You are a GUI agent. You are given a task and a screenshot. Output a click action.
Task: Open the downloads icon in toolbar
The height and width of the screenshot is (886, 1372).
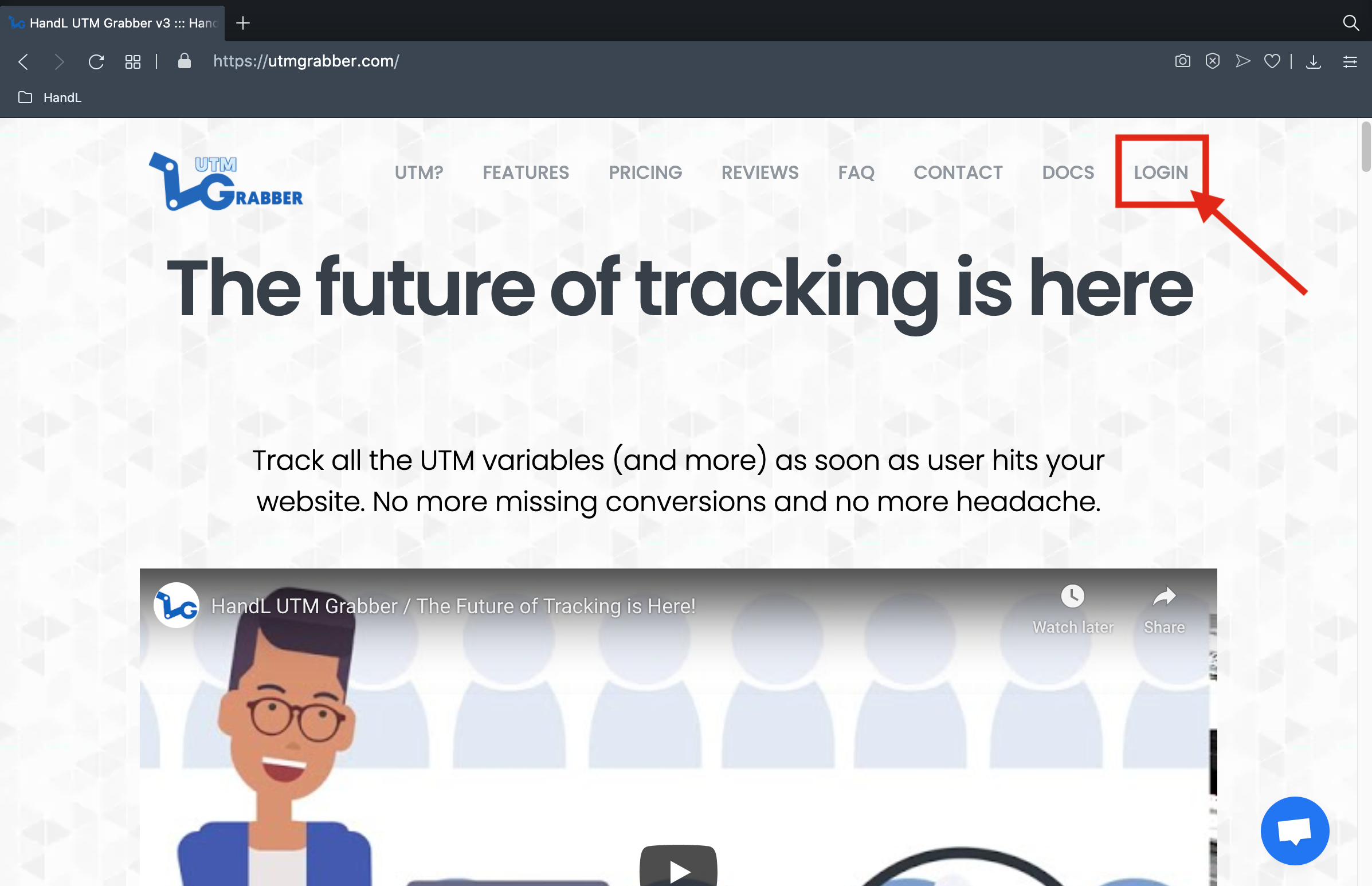pos(1313,61)
